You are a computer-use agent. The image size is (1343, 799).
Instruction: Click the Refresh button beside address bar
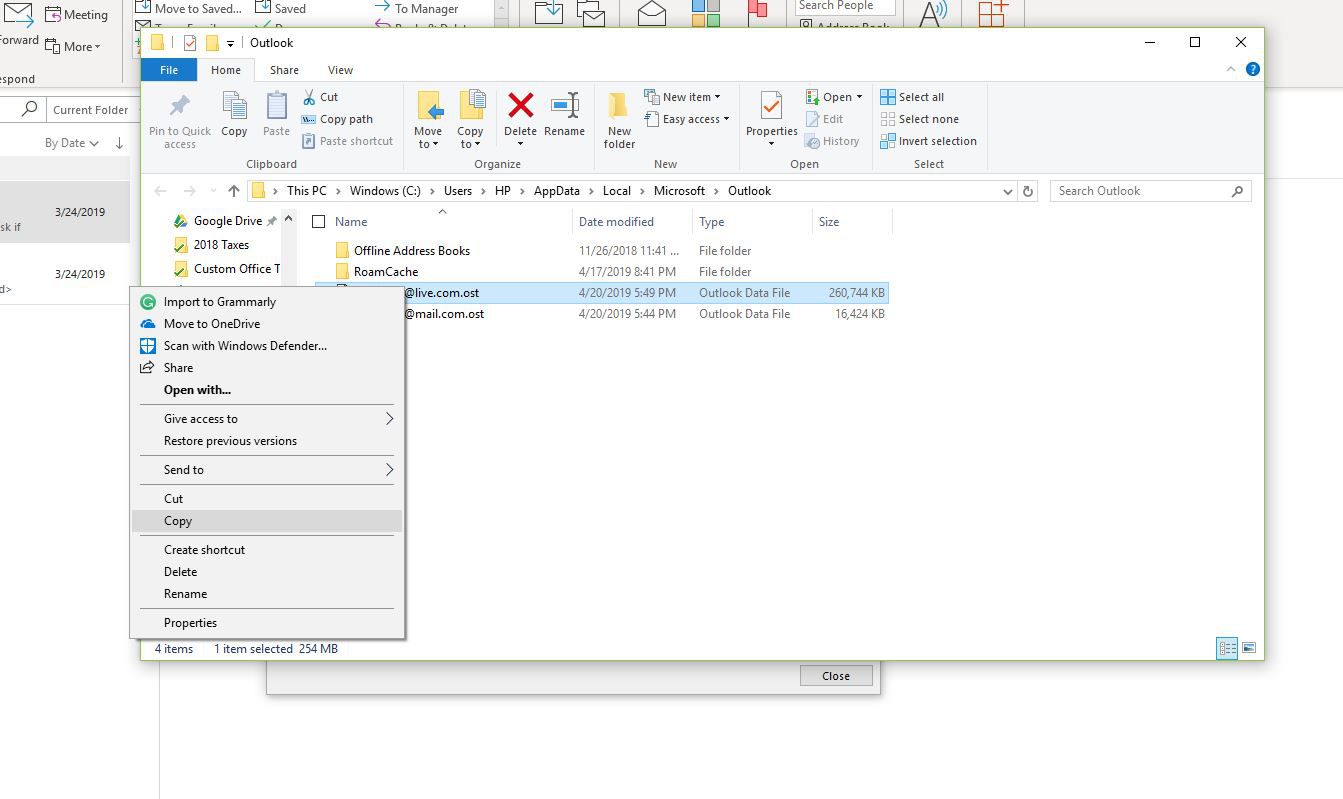click(x=1027, y=191)
